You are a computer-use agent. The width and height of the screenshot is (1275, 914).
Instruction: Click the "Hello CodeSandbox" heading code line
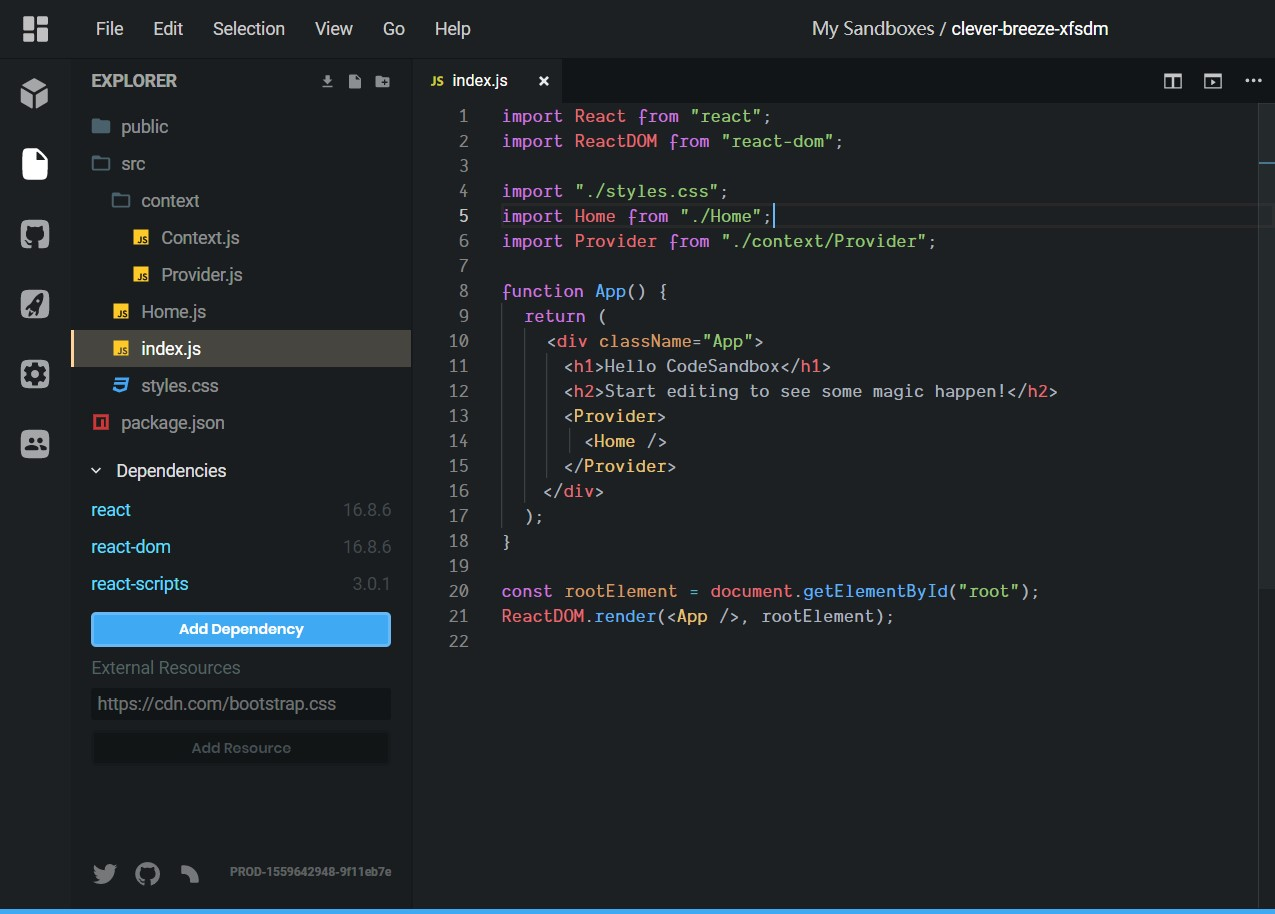tap(697, 366)
